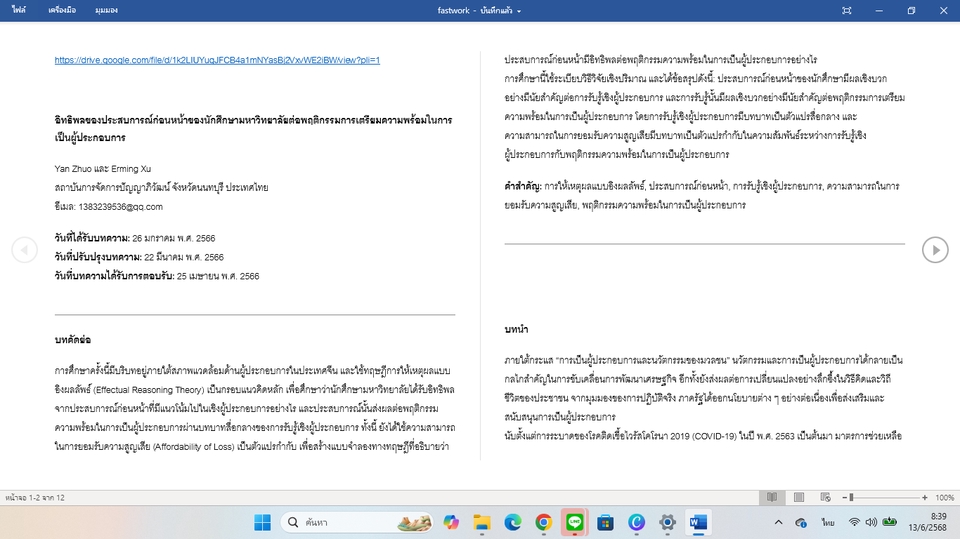
Task: Switch to Print Layout view
Action: (x=797, y=497)
